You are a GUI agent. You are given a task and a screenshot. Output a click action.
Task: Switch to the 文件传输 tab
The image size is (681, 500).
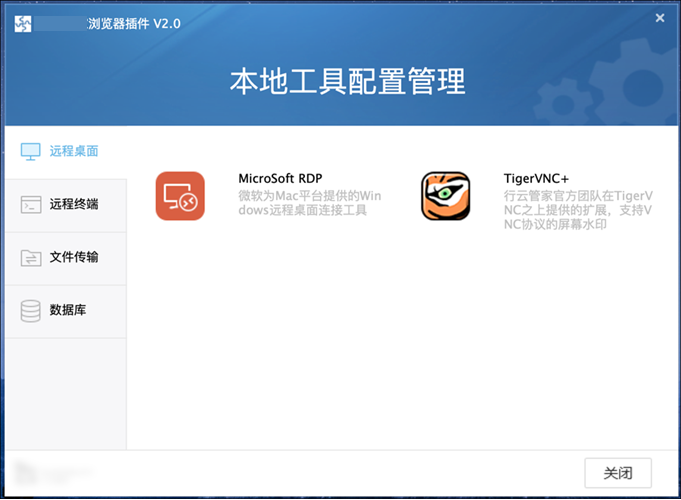(x=66, y=258)
